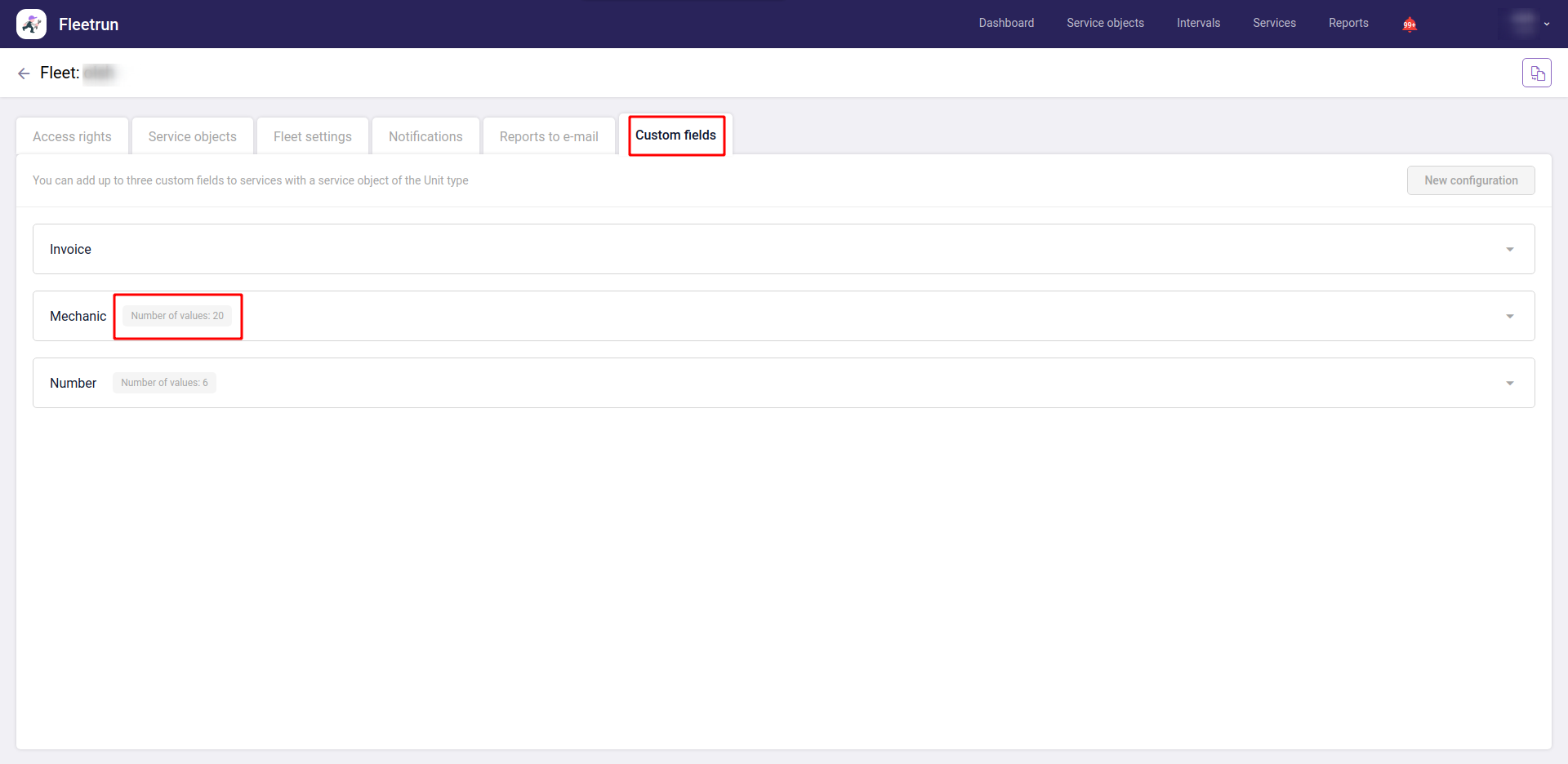1568x764 pixels.
Task: Expand the Number field using its arrow
Action: pos(1509,384)
